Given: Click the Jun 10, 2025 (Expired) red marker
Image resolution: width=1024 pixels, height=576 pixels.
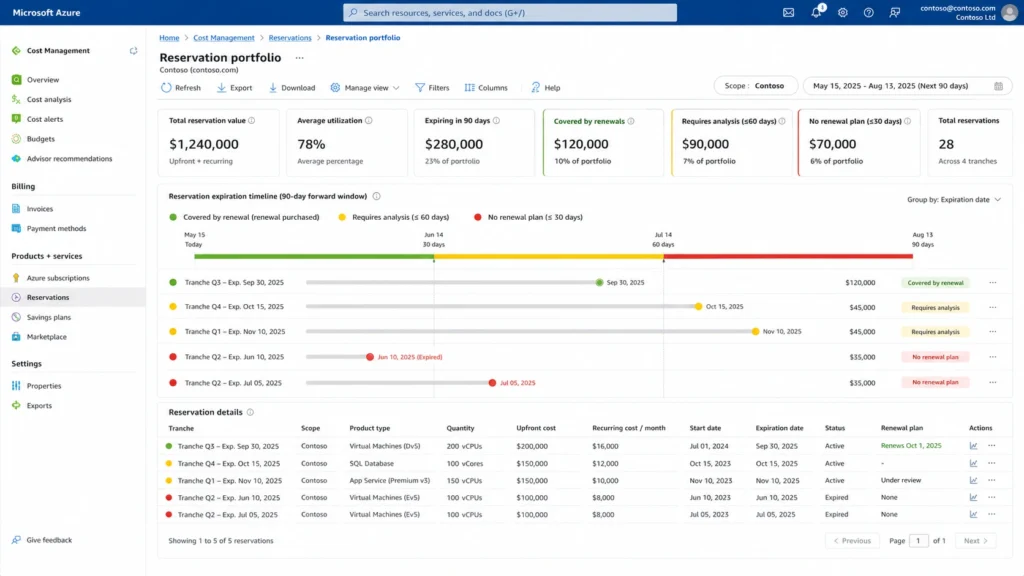Looking at the screenshot, I should click(x=370, y=357).
